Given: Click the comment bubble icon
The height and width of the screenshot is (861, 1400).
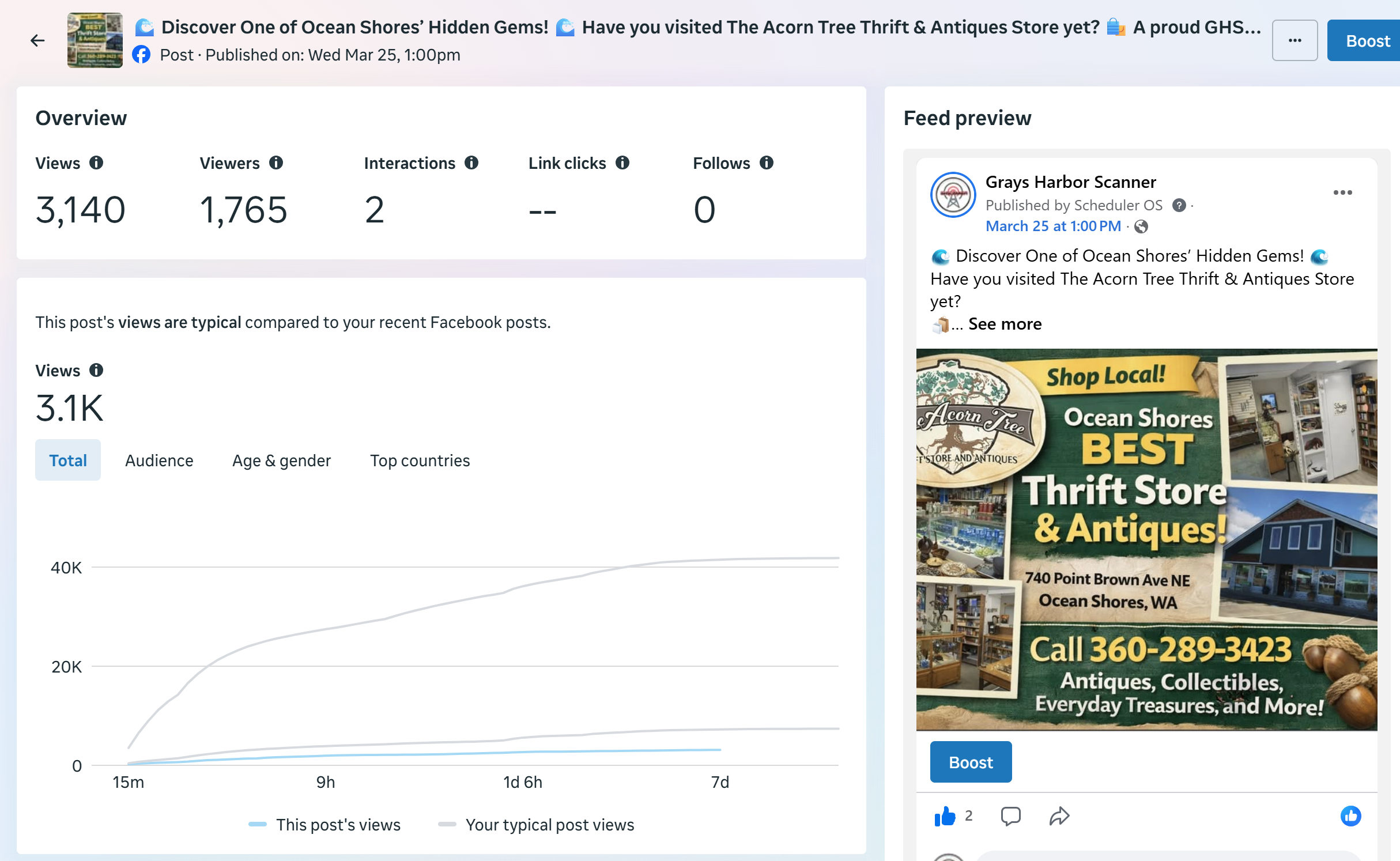Looking at the screenshot, I should [x=1010, y=816].
